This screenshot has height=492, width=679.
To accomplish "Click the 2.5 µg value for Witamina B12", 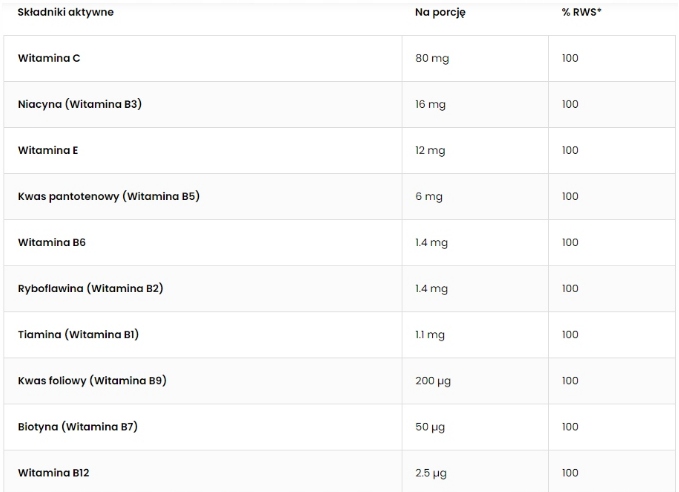I will 430,472.
